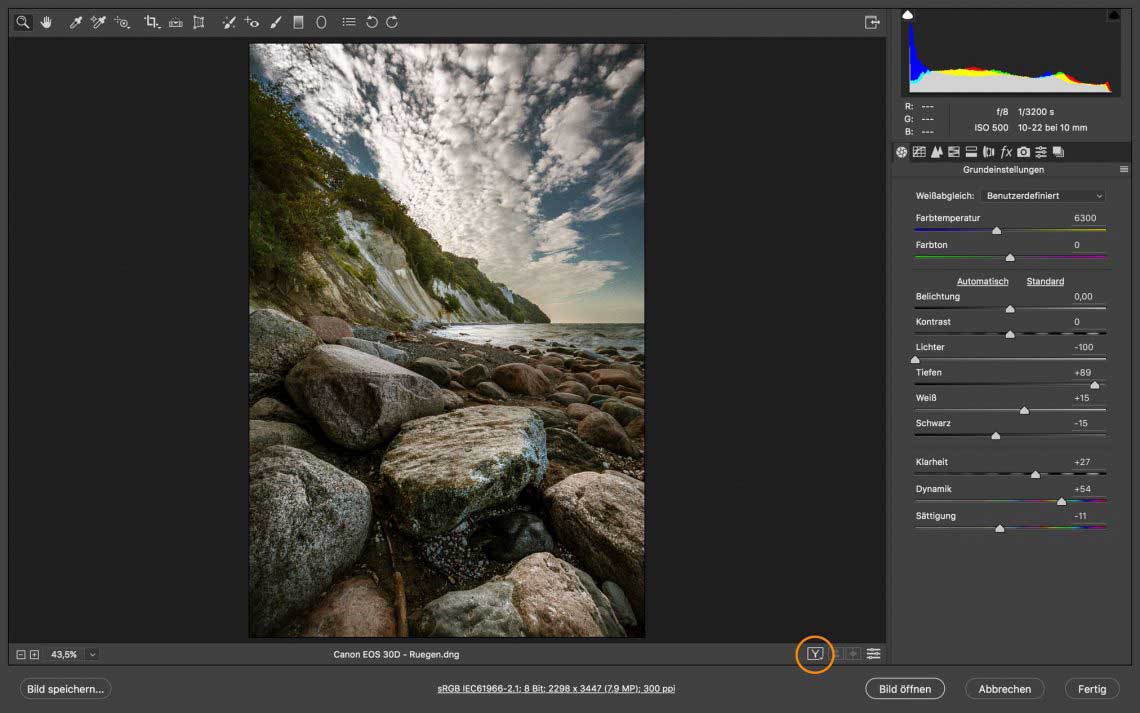Switch to the Effects fx tab
The width and height of the screenshot is (1140, 713).
click(1006, 152)
